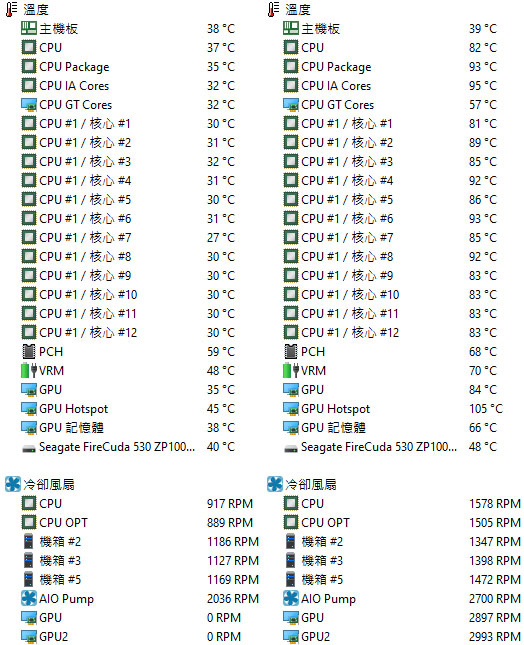Click the 82 °C CPU temperature value
This screenshot has height=645, width=524.
(483, 47)
